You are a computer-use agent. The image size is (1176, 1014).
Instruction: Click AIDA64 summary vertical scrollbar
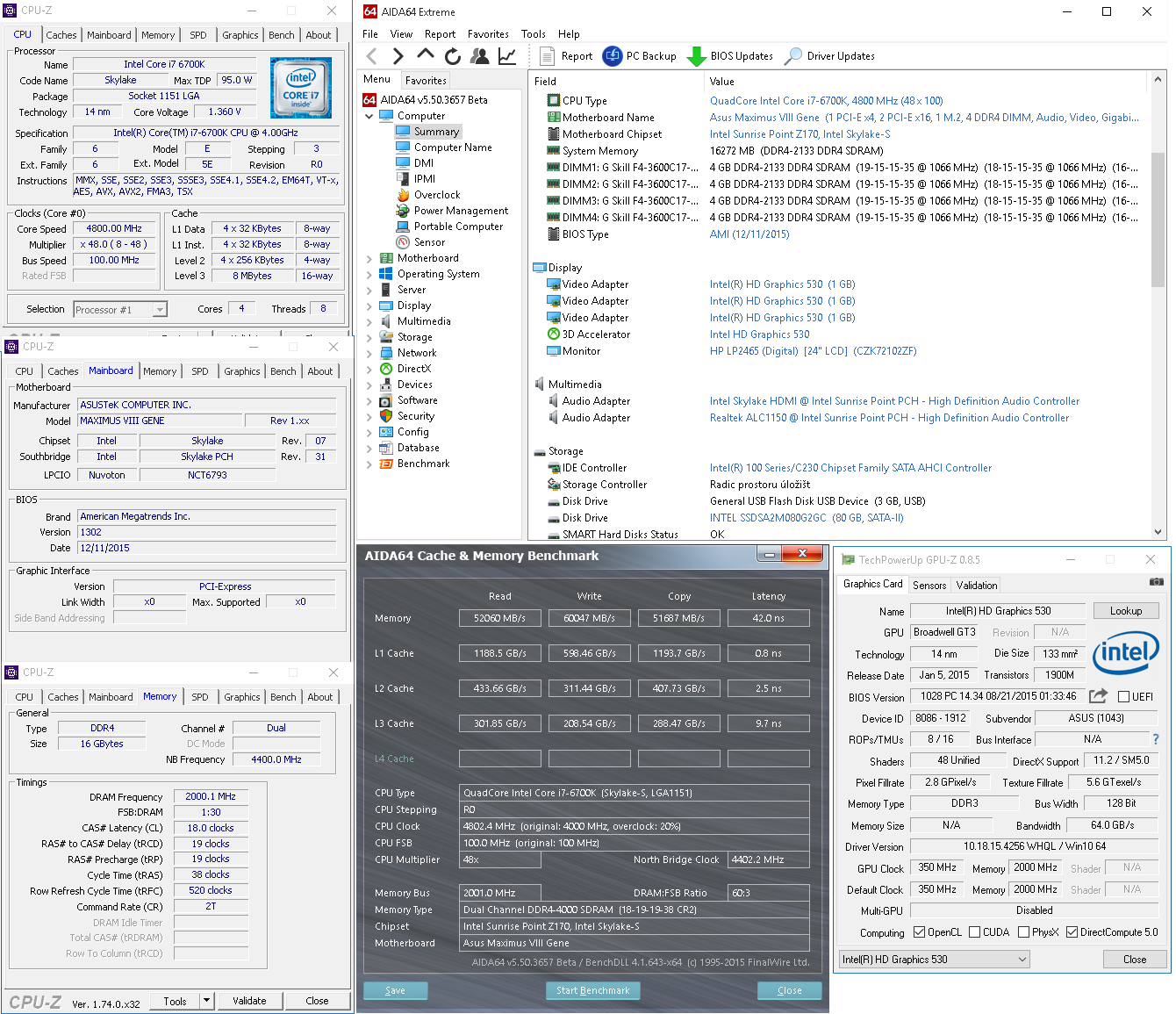(x=1158, y=220)
